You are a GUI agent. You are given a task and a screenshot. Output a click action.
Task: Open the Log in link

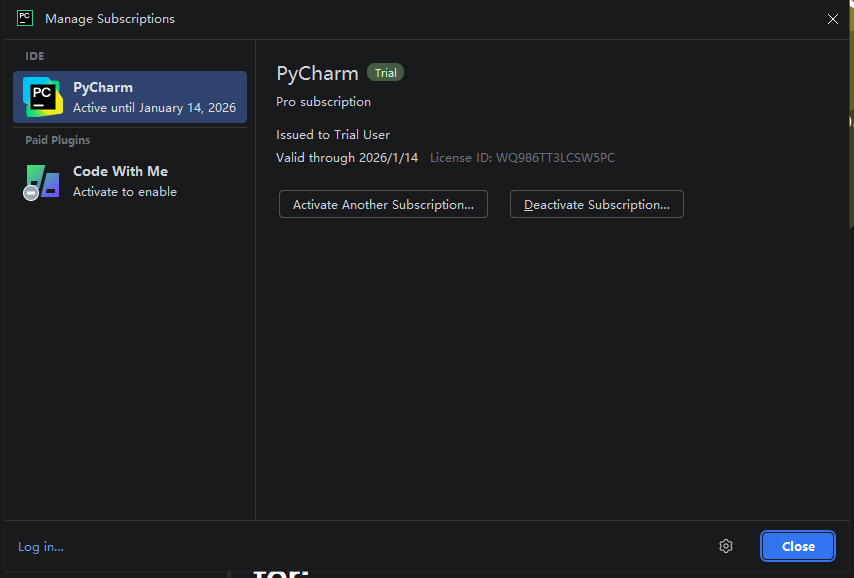41,546
